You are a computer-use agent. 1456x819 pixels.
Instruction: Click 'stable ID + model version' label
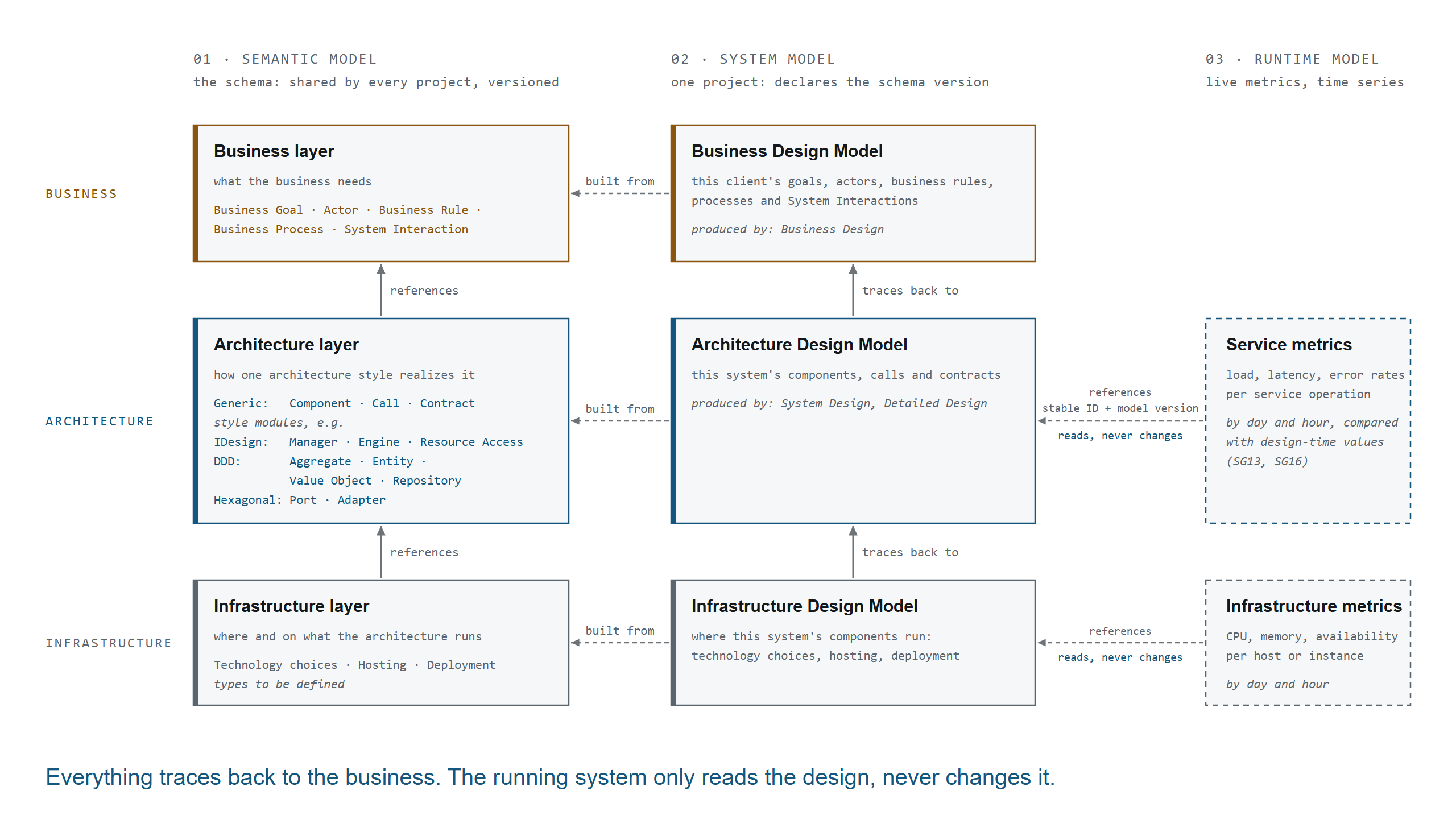pos(1120,408)
